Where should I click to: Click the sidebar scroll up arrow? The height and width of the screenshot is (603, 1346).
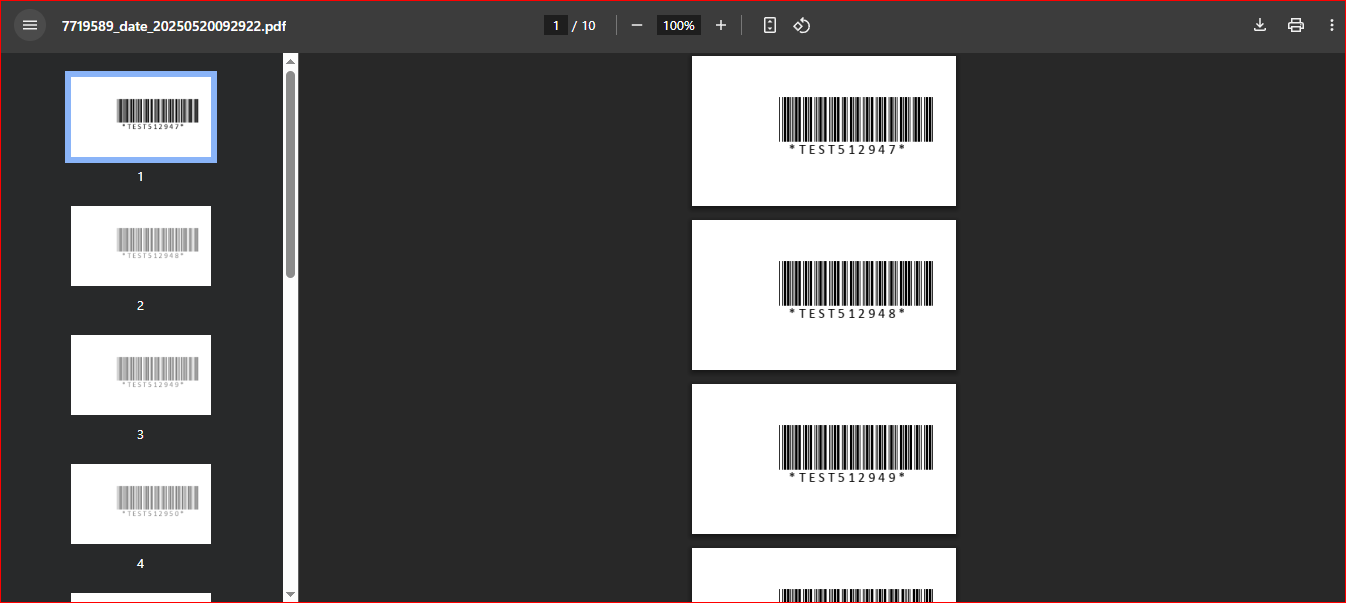click(x=291, y=62)
